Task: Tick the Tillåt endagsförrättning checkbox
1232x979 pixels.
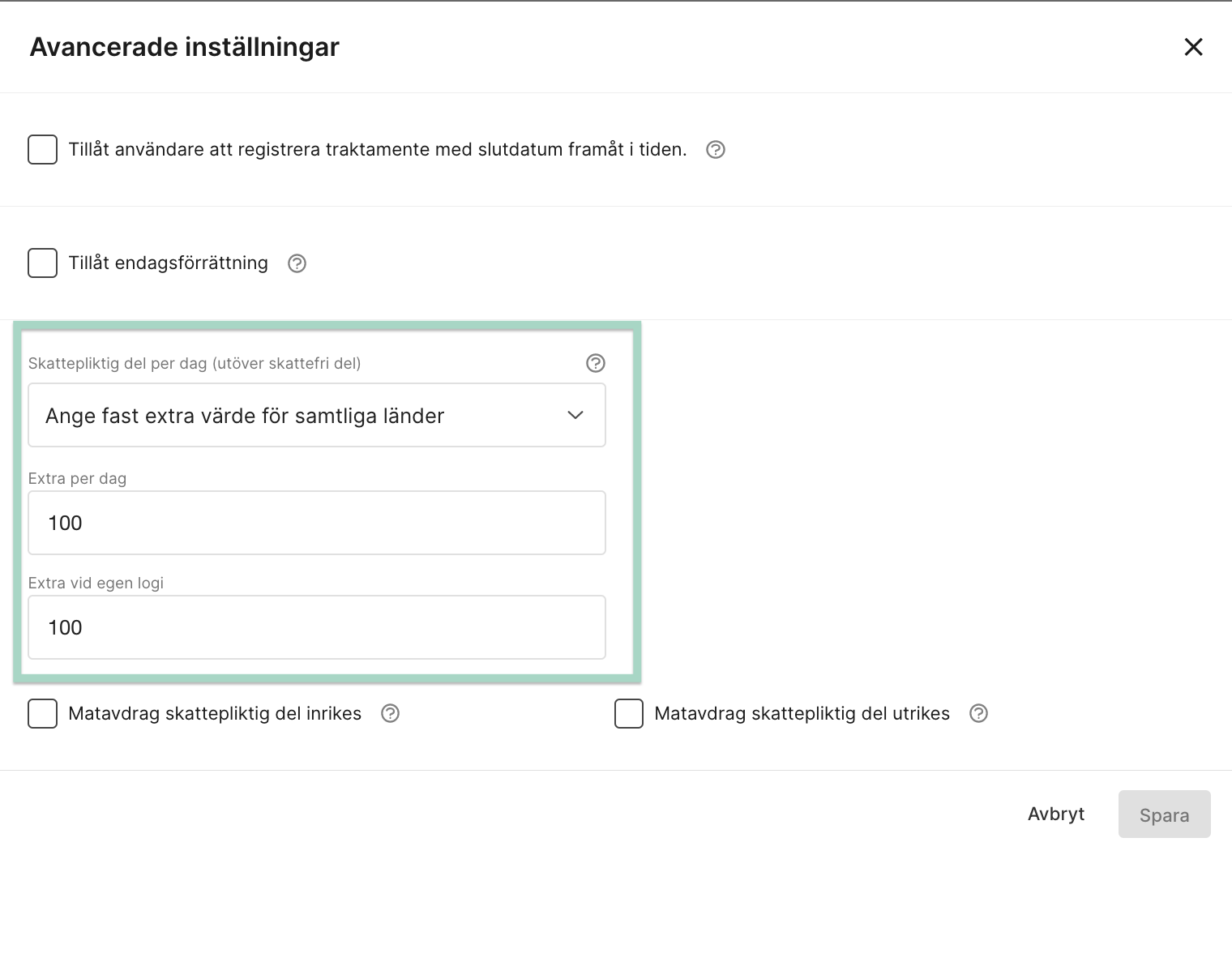Action: (x=42, y=263)
